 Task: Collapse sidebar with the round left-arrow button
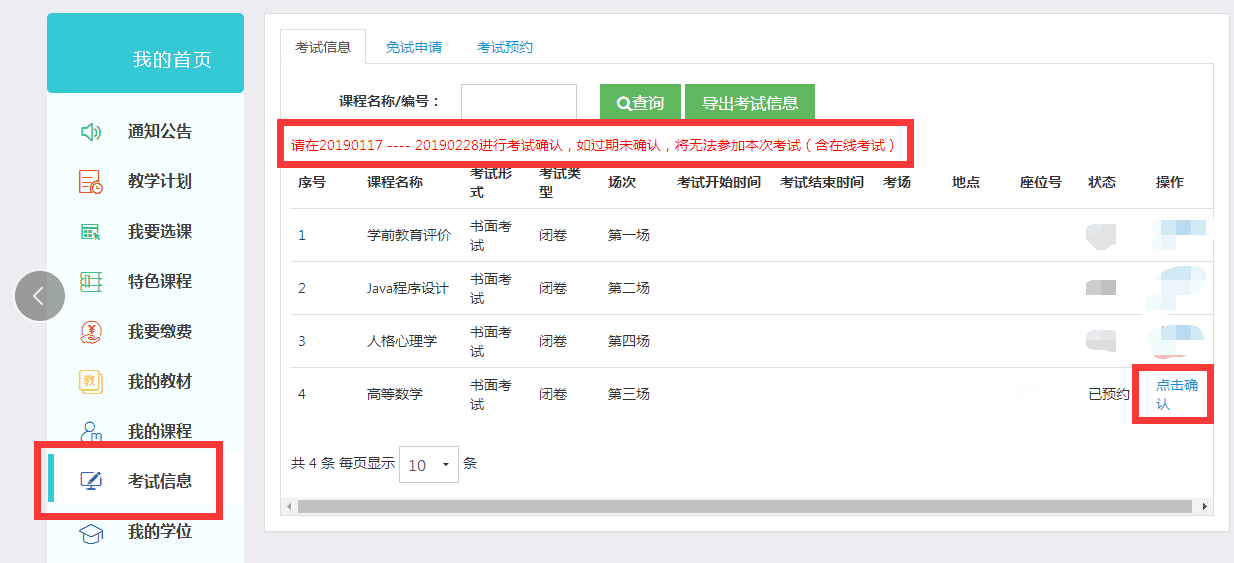(40, 296)
